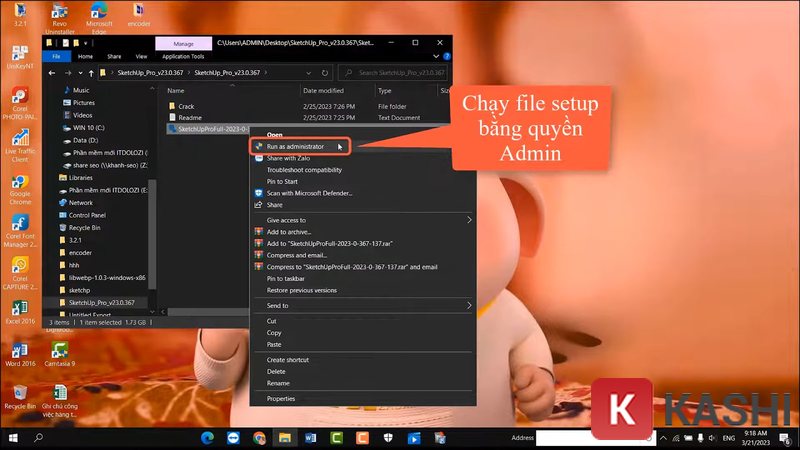Click the taskbar search icon

click(38, 438)
